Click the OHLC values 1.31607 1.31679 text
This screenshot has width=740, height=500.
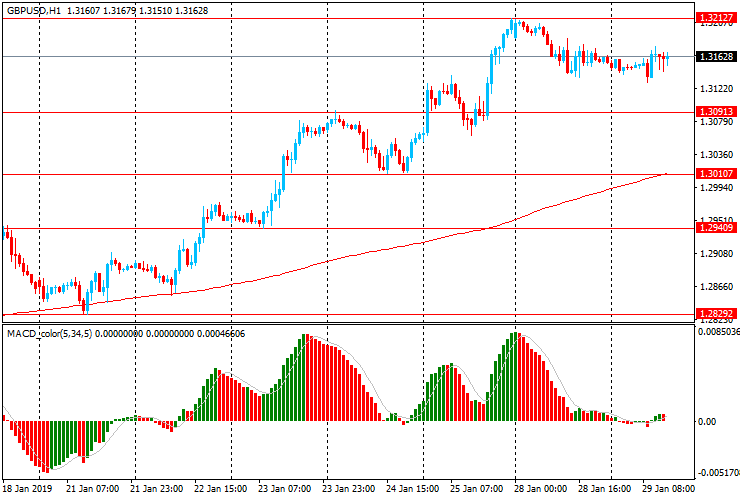[x=102, y=10]
